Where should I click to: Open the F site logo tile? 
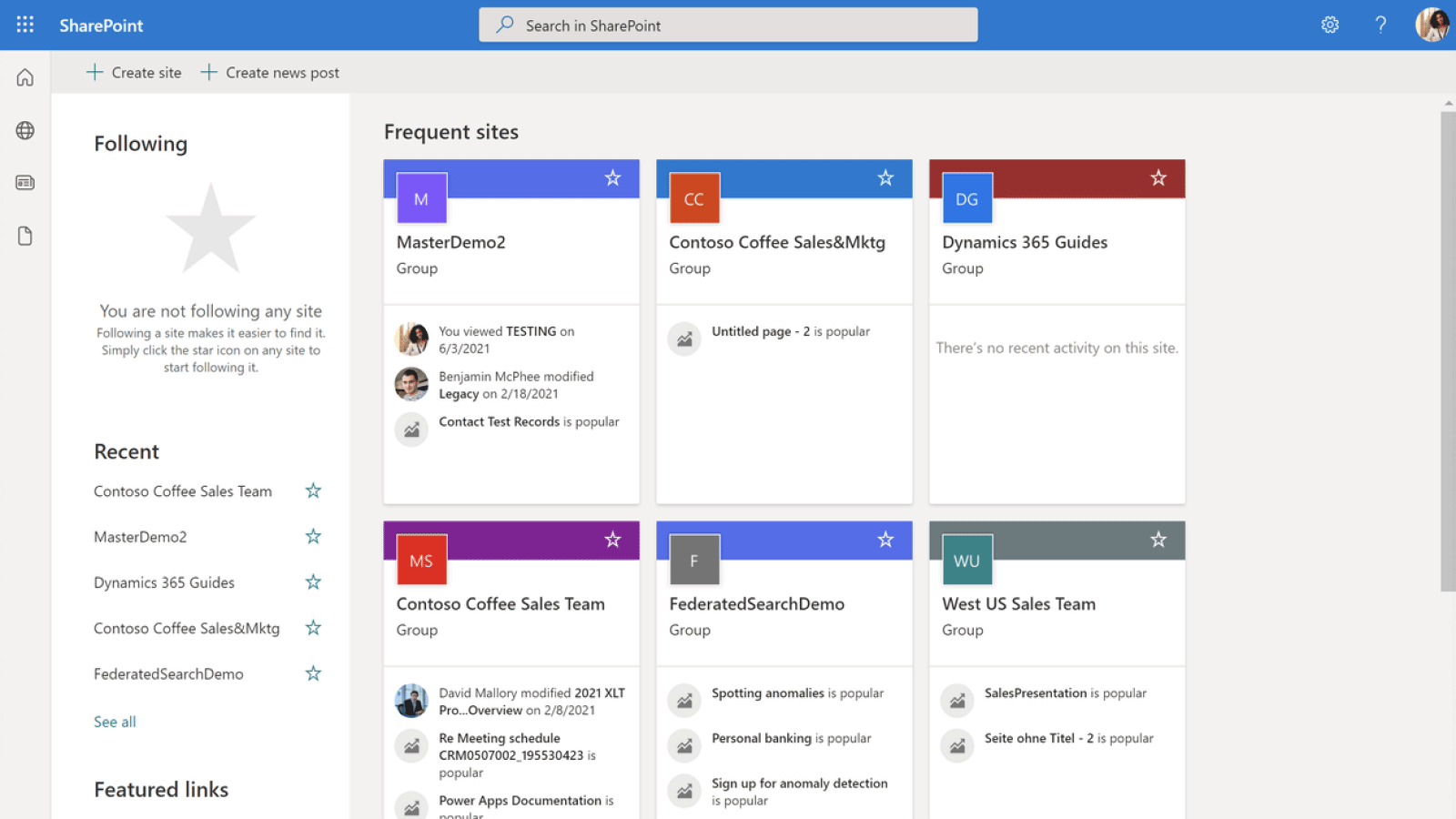point(694,560)
